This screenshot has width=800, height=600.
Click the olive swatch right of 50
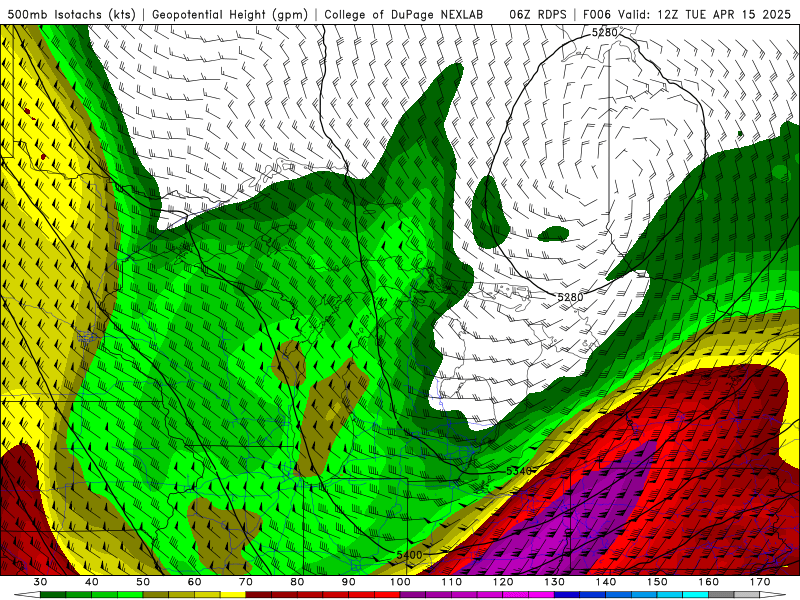pos(156,595)
